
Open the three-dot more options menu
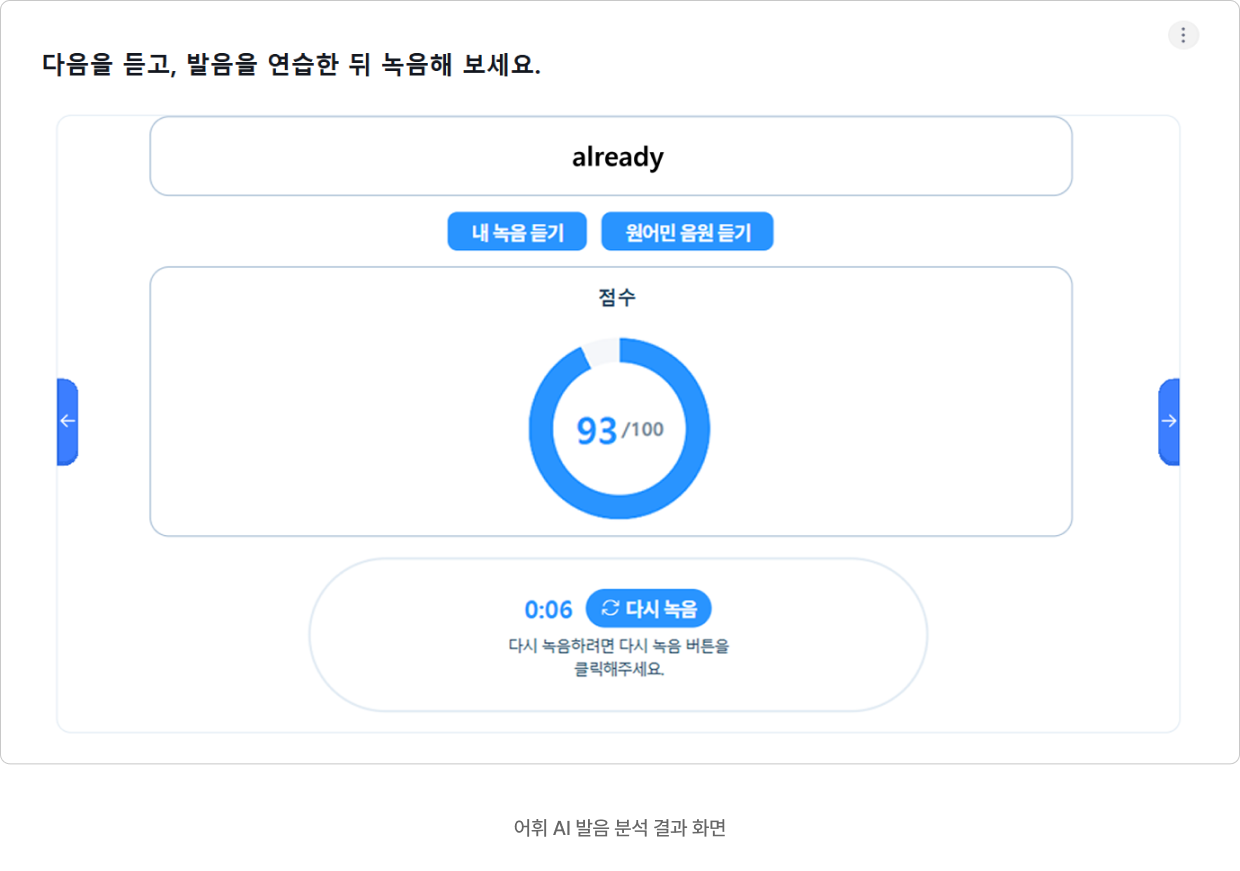1183,35
